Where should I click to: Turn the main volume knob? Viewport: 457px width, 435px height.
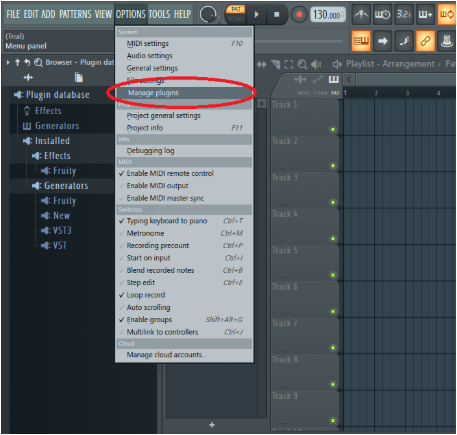tap(208, 14)
